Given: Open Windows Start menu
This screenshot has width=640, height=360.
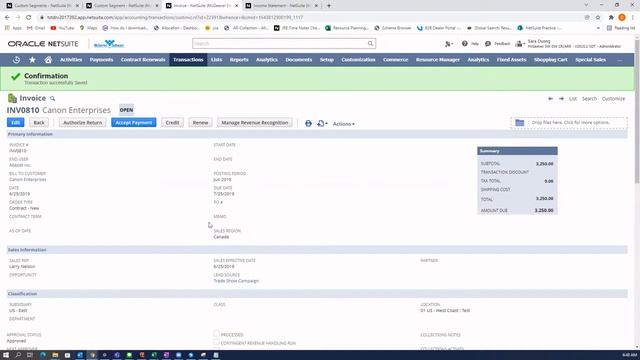Looking at the screenshot, I should click(6, 355).
